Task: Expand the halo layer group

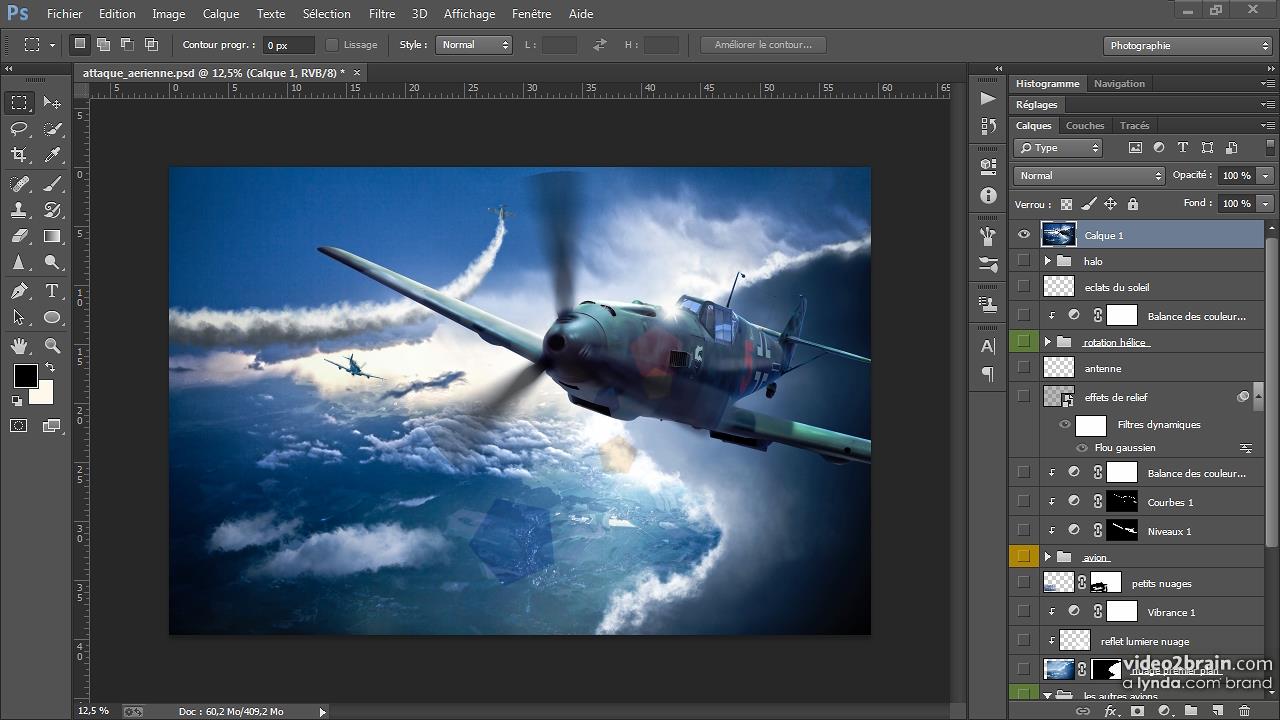Action: (x=1047, y=261)
